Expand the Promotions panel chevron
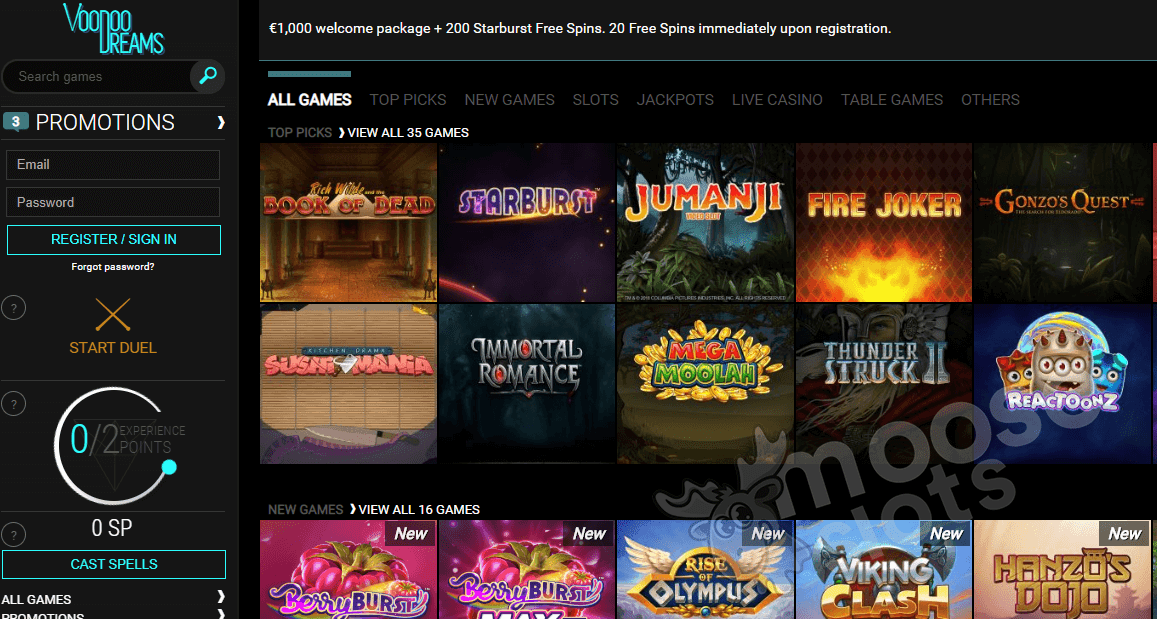The image size is (1157, 619). tap(221, 122)
